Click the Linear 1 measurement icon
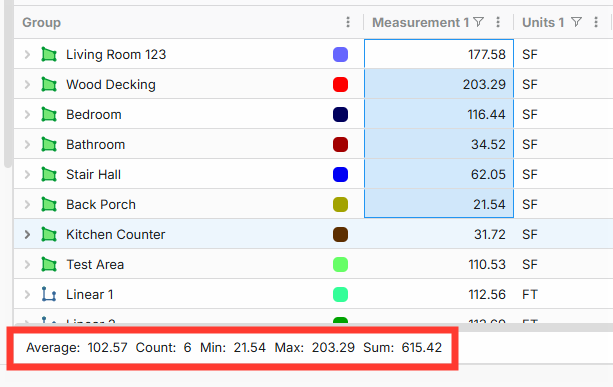The width and height of the screenshot is (613, 387). pos(49,294)
